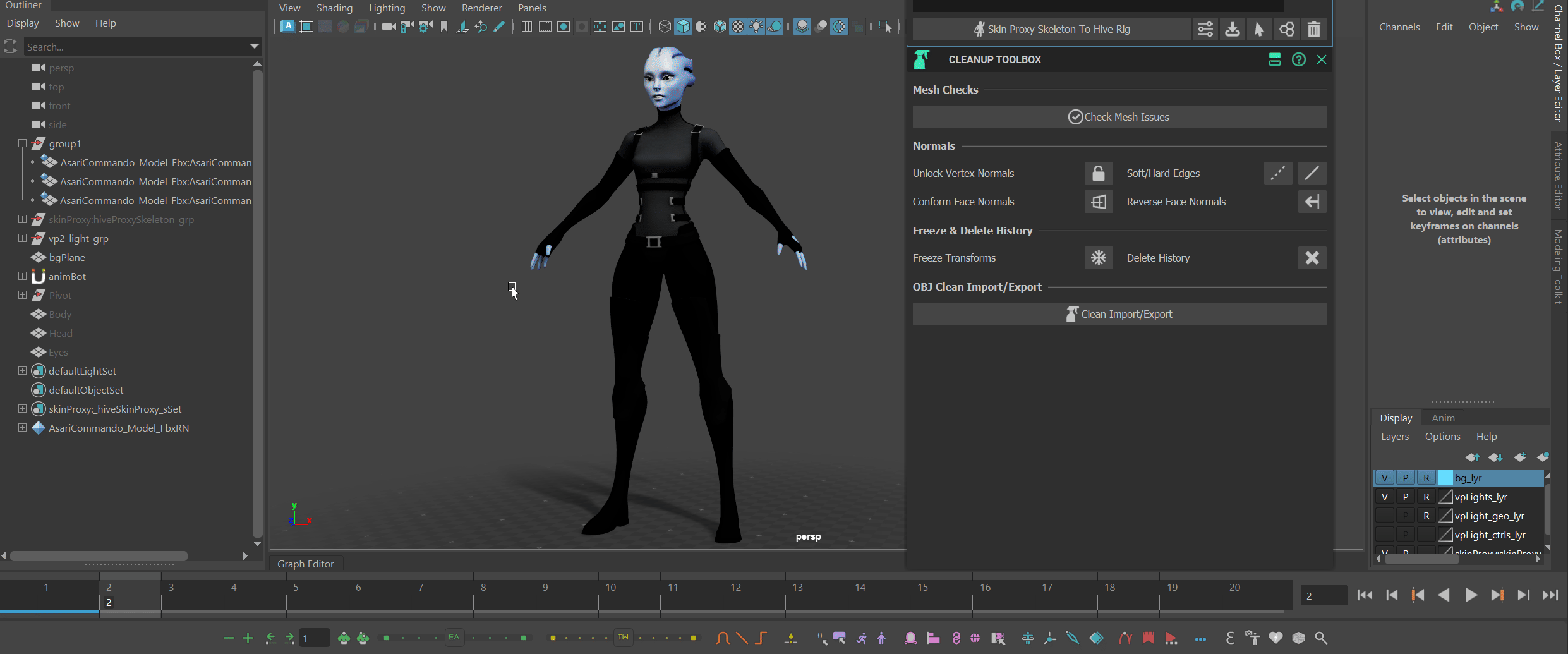Click the bookmark icon in viewport toolbar

(x=444, y=27)
